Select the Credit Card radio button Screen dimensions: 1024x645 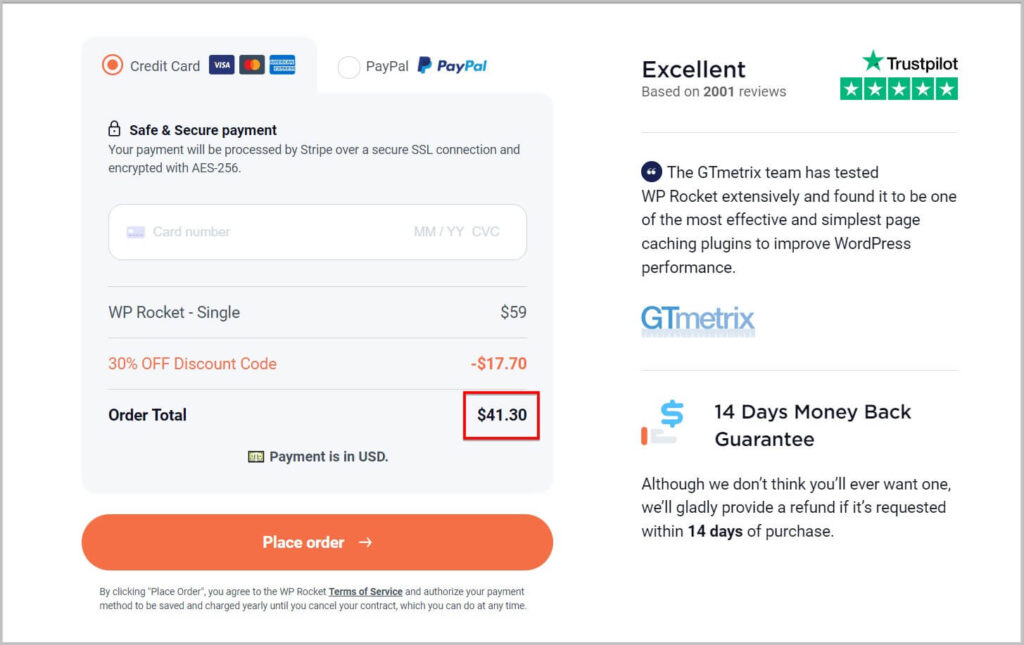point(112,66)
